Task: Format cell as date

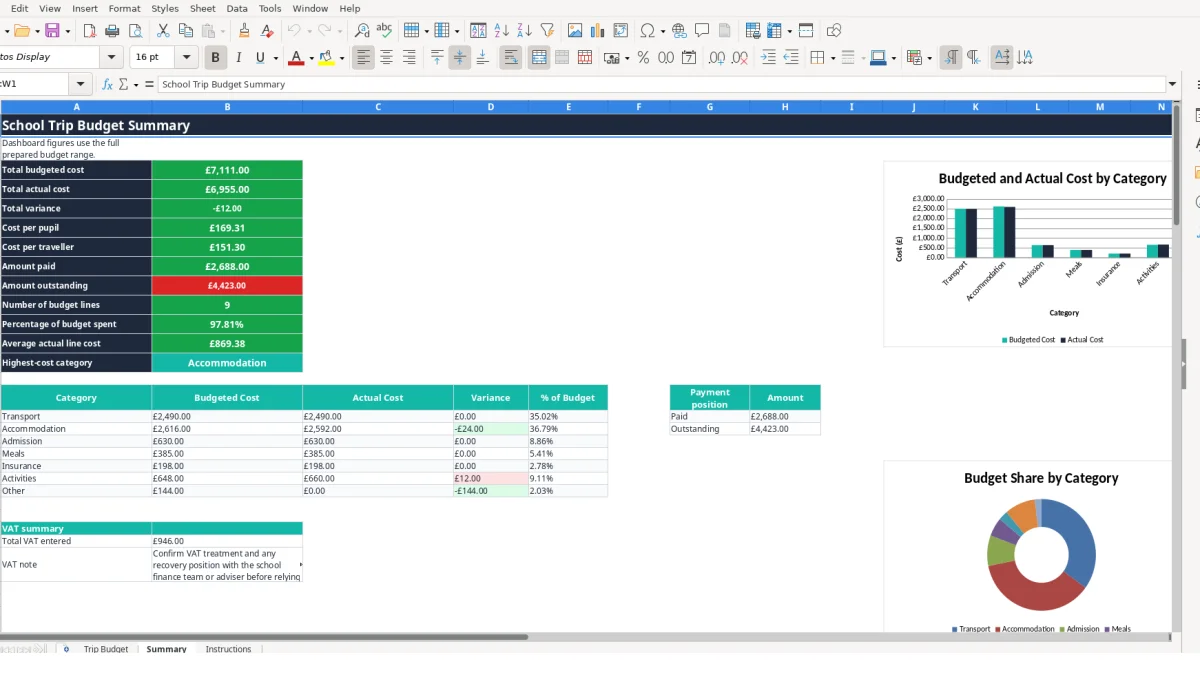Action: [x=689, y=58]
